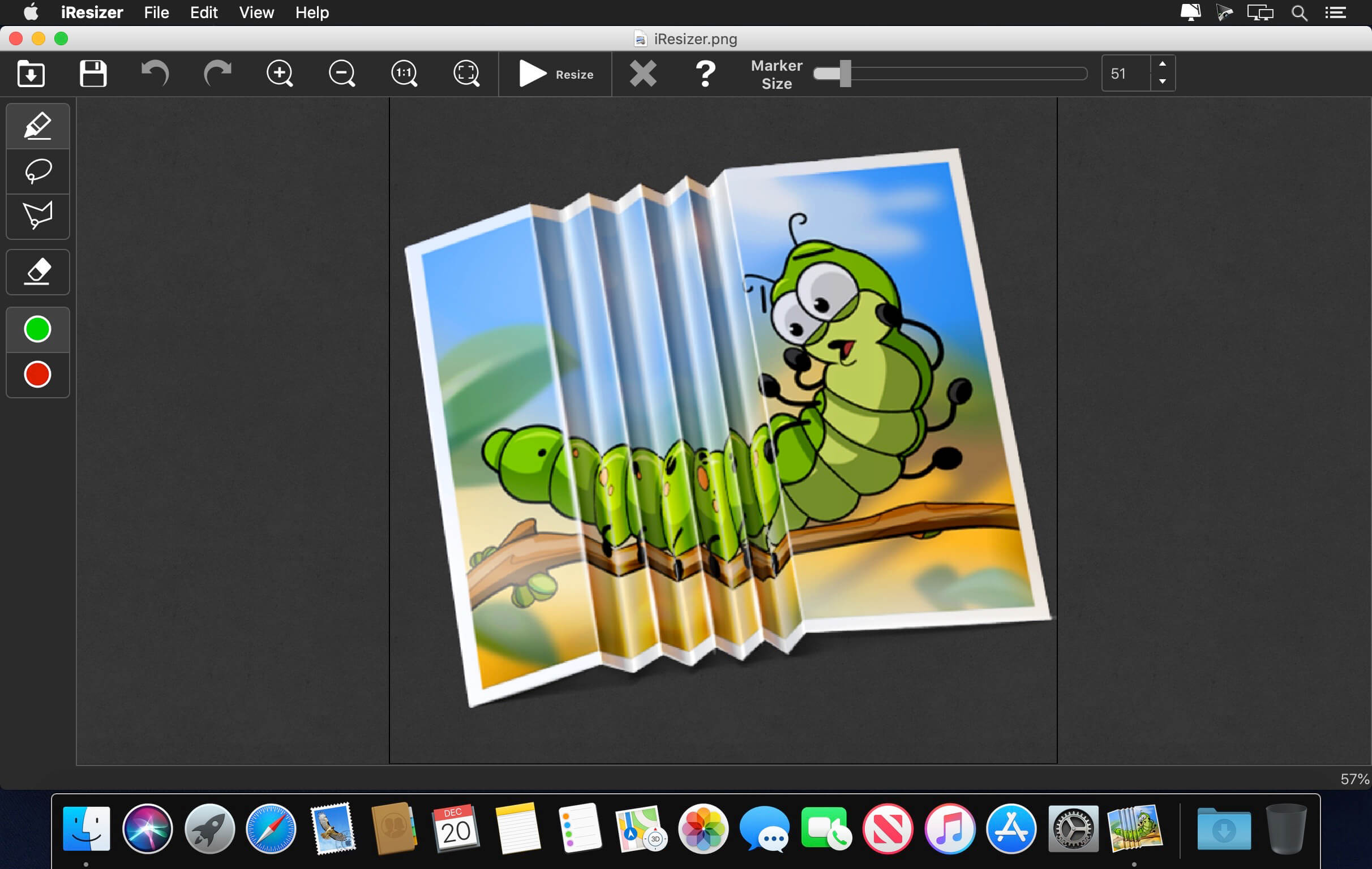Choose the red remove marker color
1372x869 pixels.
tap(37, 374)
